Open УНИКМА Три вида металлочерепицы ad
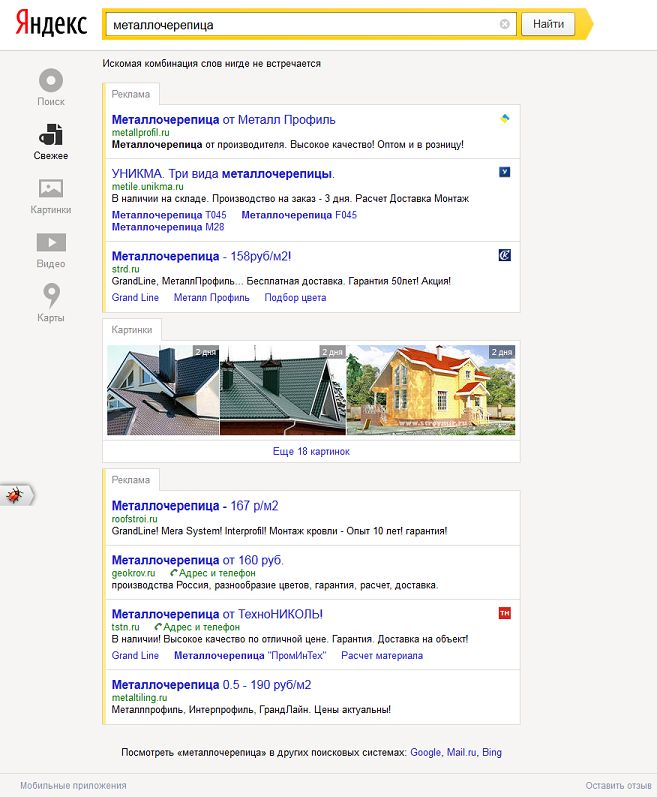Image resolution: width=657 pixels, height=797 pixels. 223,174
